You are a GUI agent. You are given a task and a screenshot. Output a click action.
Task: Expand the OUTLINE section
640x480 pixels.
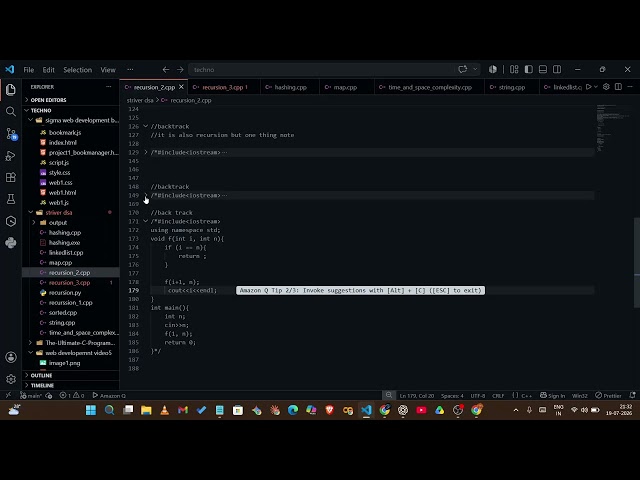tap(71, 376)
